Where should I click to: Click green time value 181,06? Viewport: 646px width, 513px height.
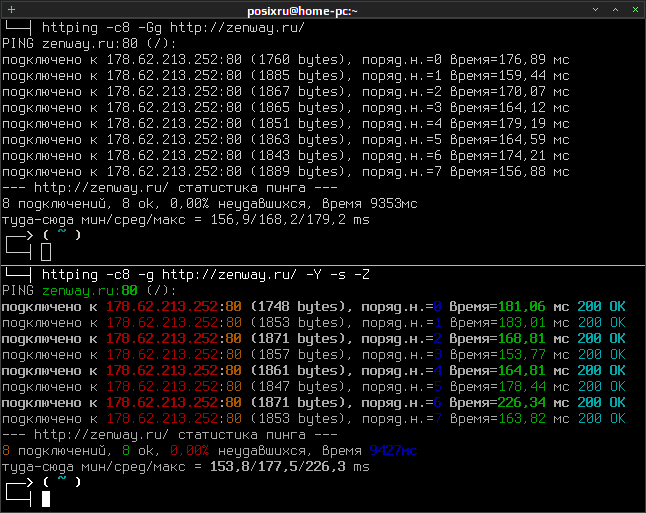click(522, 307)
